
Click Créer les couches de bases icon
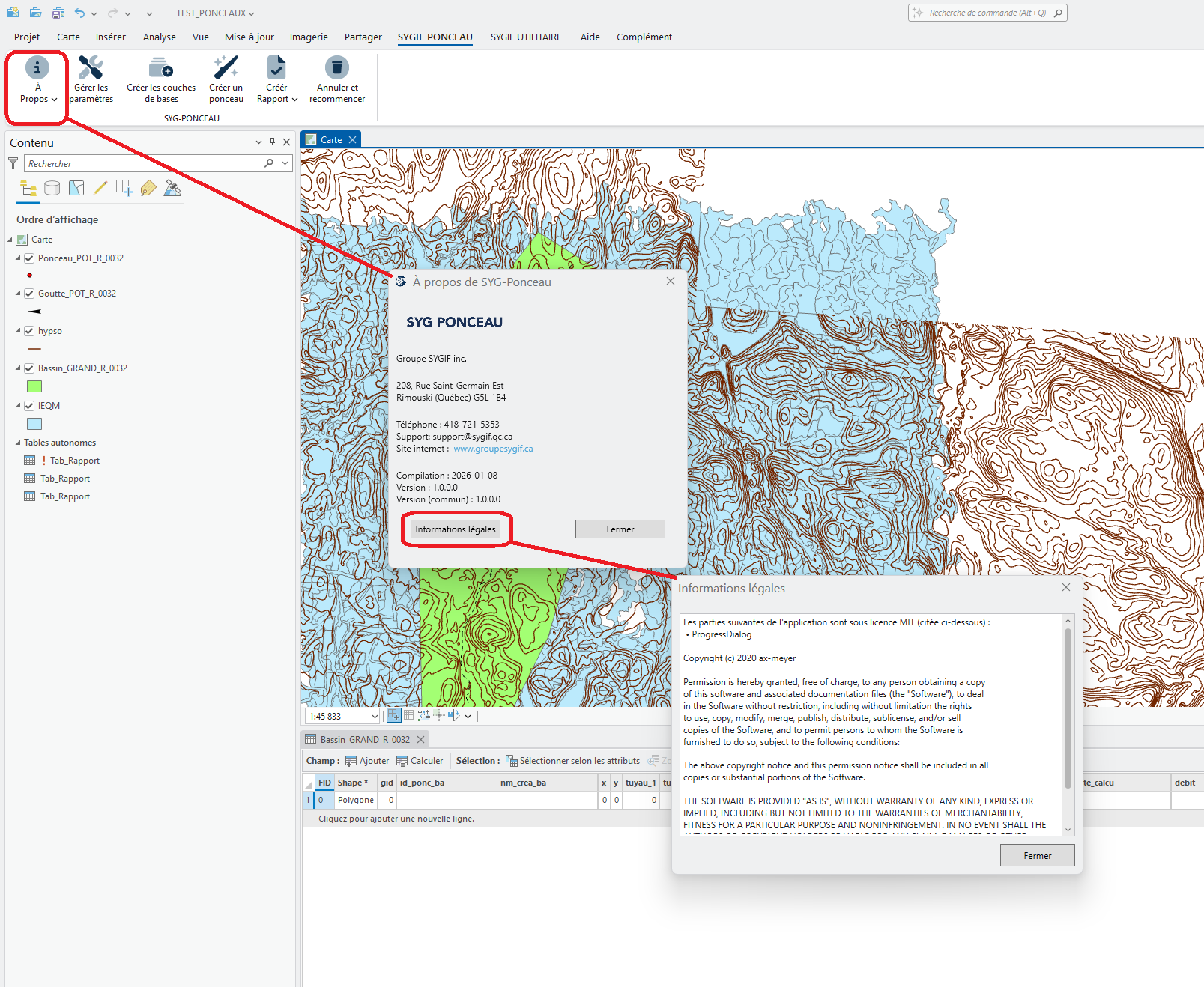pos(160,68)
